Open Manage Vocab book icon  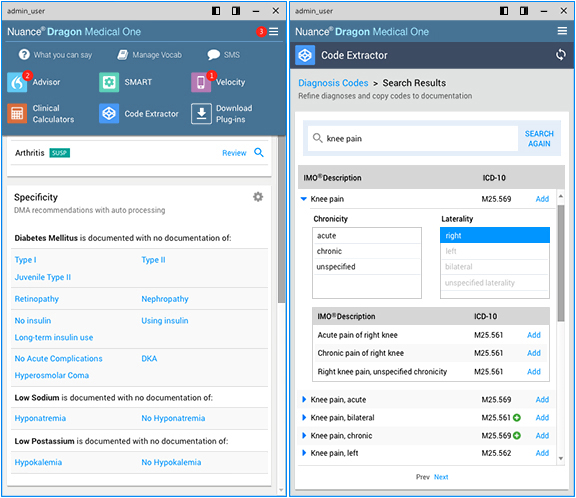[x=123, y=55]
